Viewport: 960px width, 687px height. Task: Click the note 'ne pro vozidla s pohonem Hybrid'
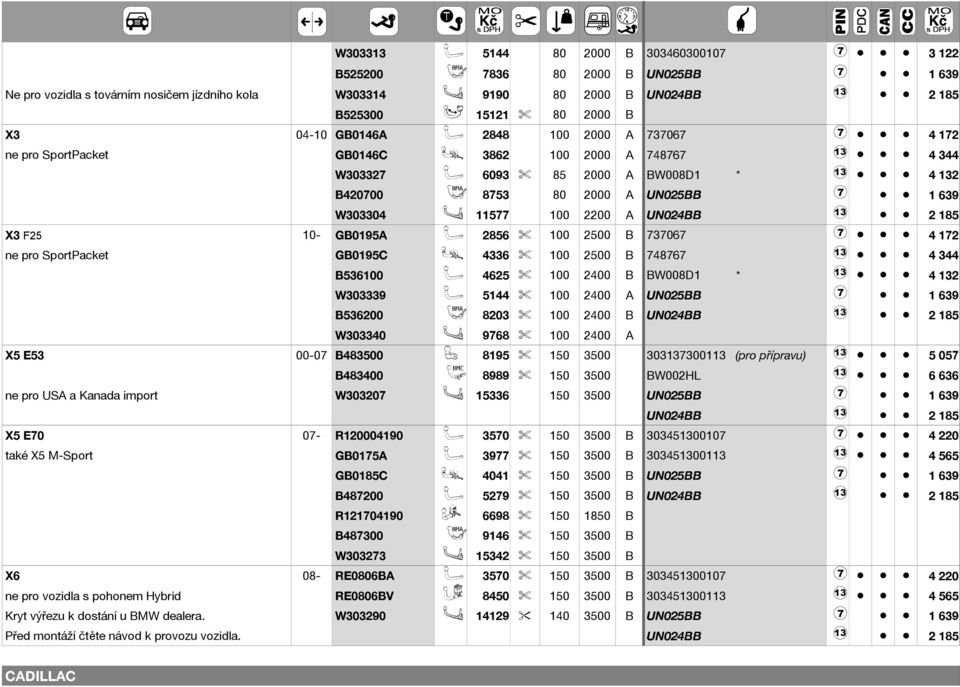(93, 596)
